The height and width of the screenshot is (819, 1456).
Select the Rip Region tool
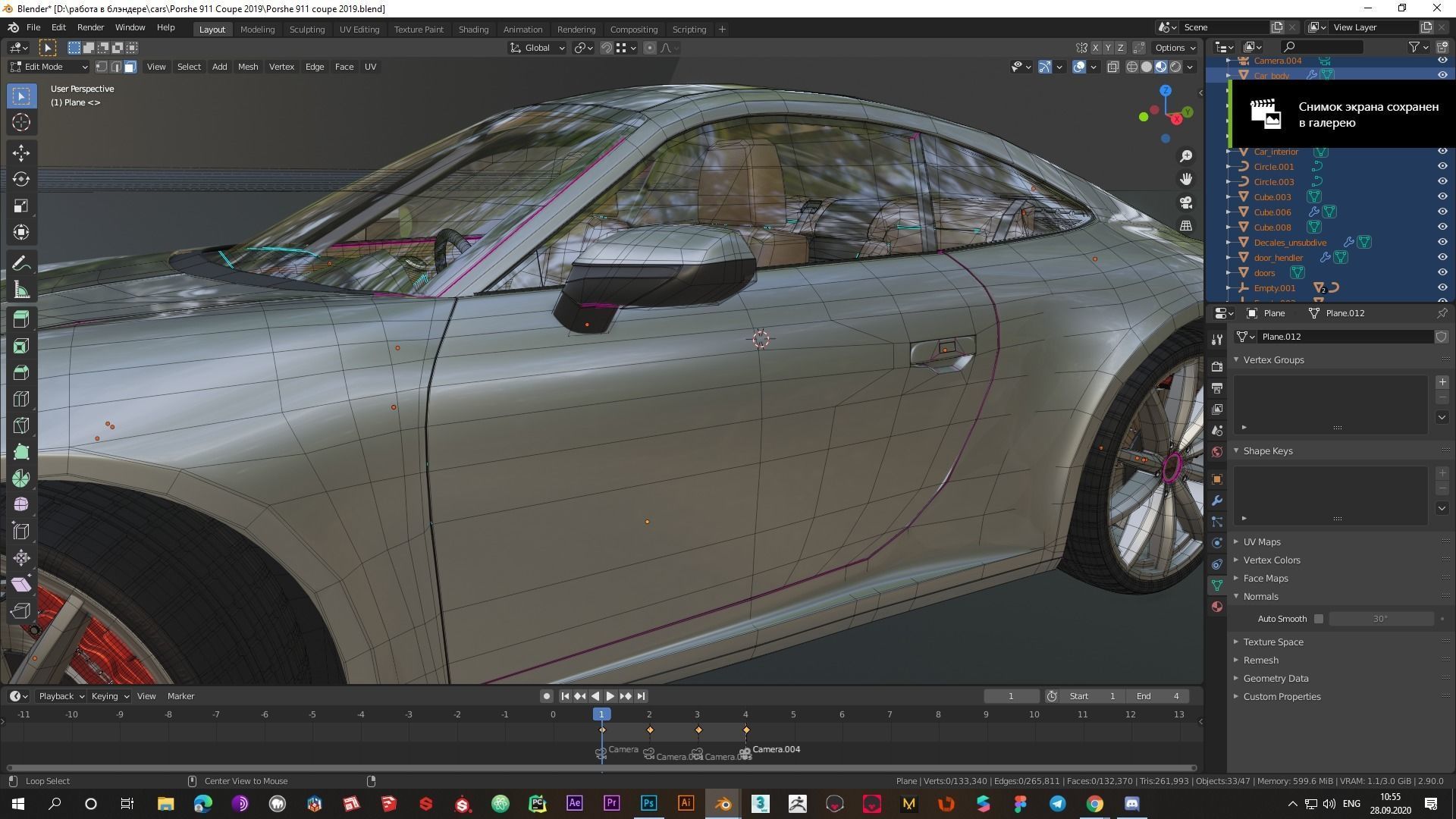point(21,611)
